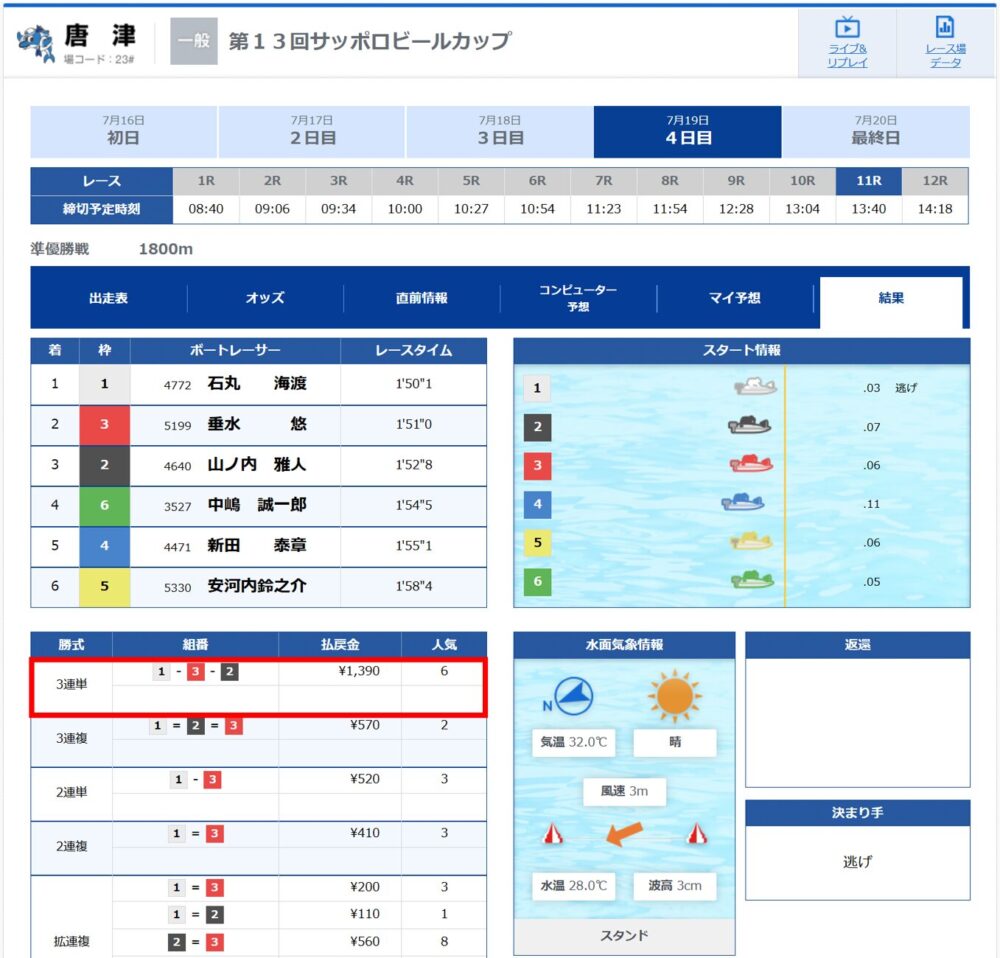The height and width of the screenshot is (958, 1000).
Task: Click the orange wind arrow icon
Action: click(x=624, y=832)
